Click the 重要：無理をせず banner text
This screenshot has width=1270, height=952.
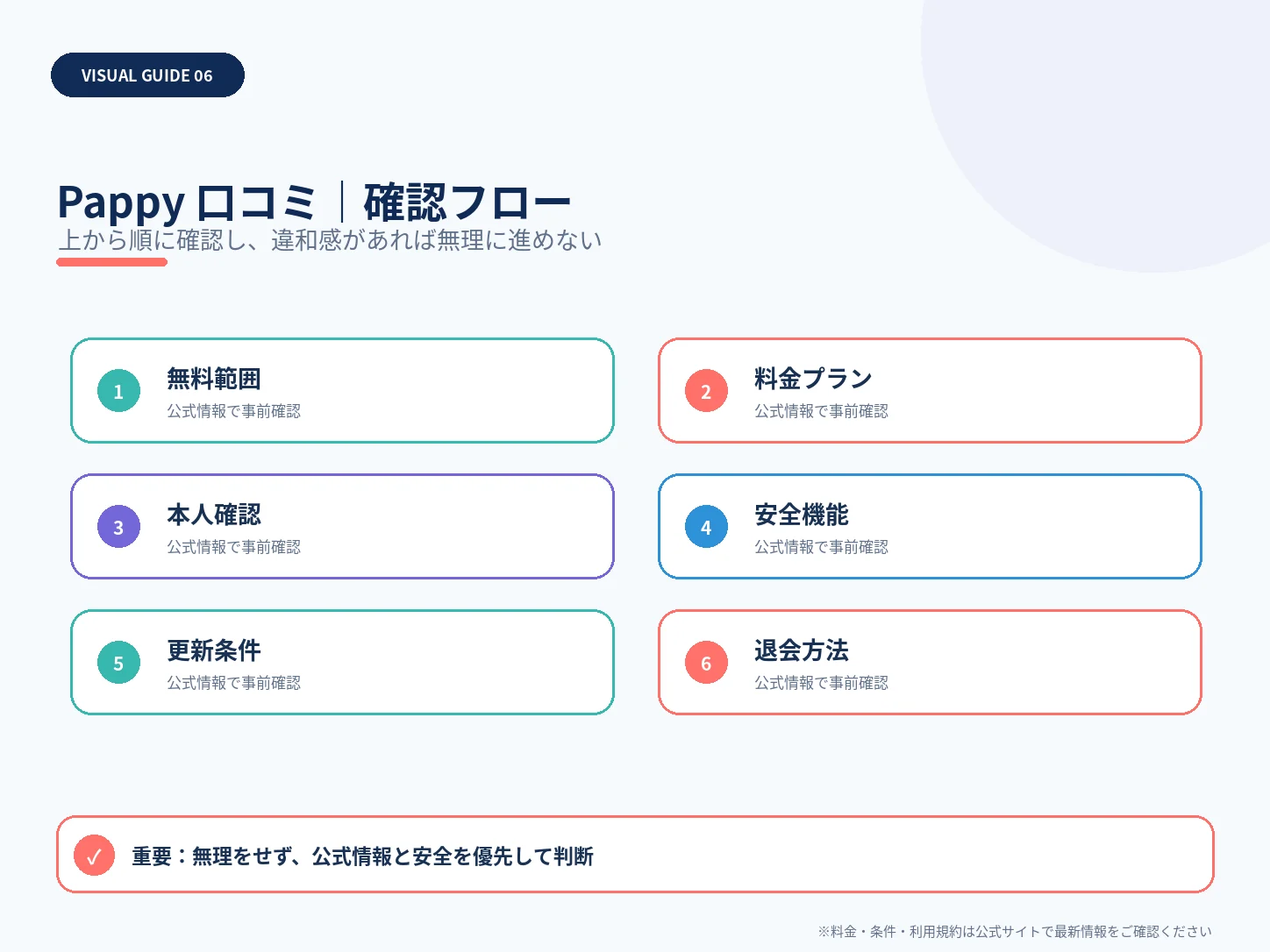coord(362,856)
